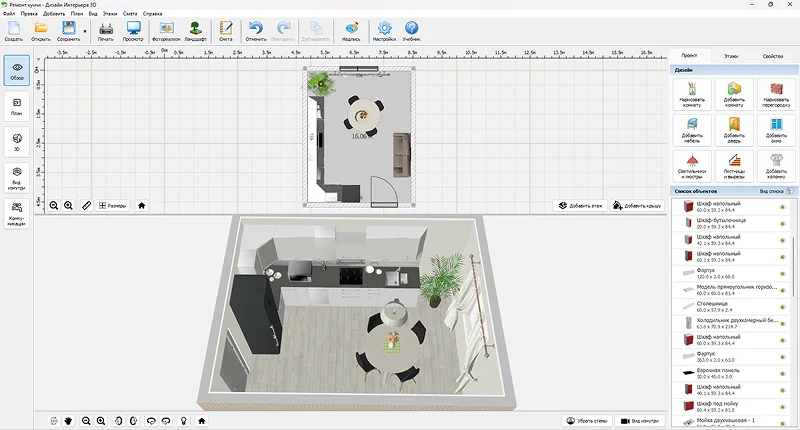
Task: Zoom out the 2D plan
Action: click(x=54, y=206)
